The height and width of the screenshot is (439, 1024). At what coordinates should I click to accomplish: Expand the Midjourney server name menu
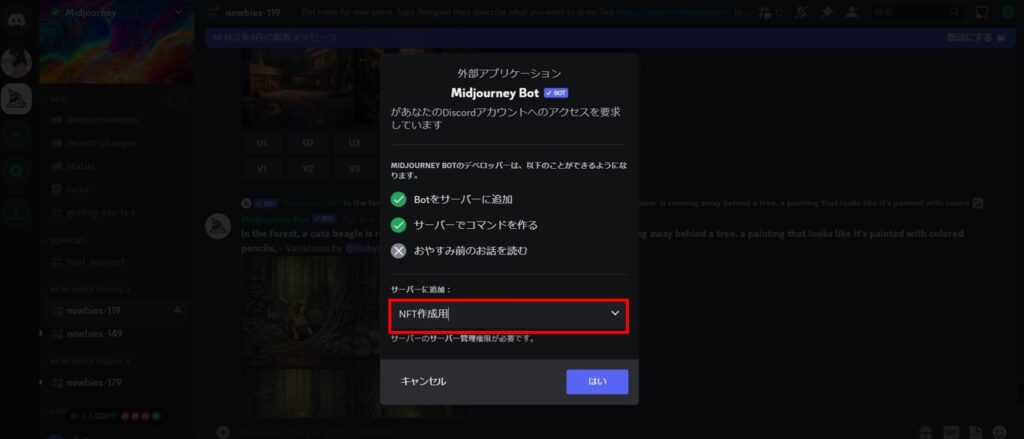[x=116, y=12]
